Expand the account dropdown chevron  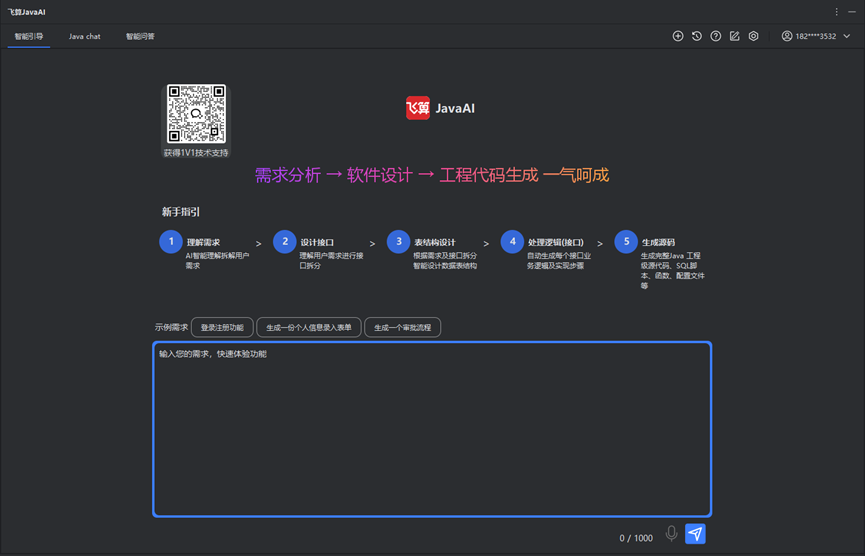847,36
